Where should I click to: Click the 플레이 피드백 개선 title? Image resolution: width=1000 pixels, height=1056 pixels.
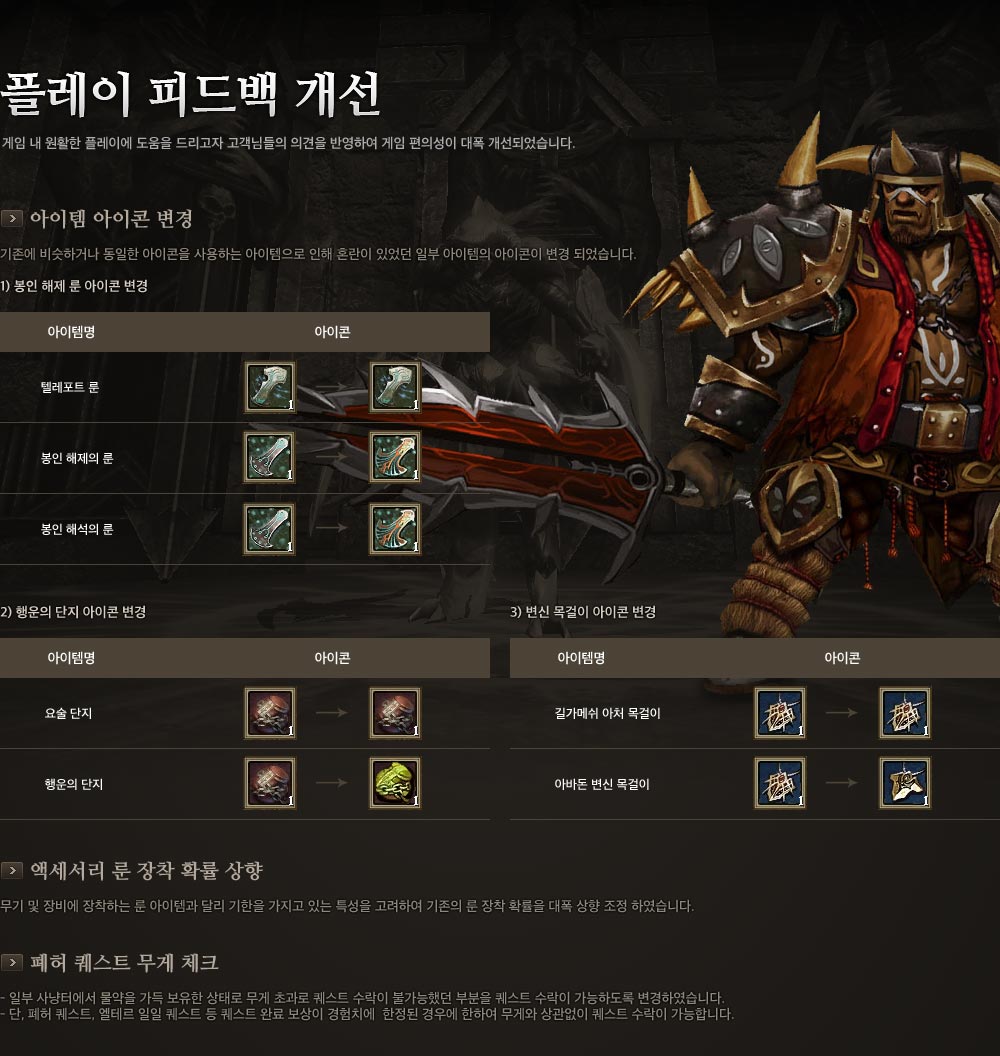(x=191, y=94)
